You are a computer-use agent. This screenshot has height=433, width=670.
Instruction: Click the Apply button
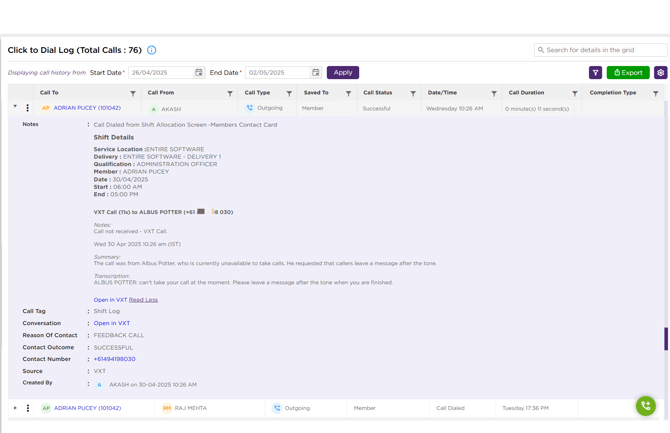click(343, 72)
